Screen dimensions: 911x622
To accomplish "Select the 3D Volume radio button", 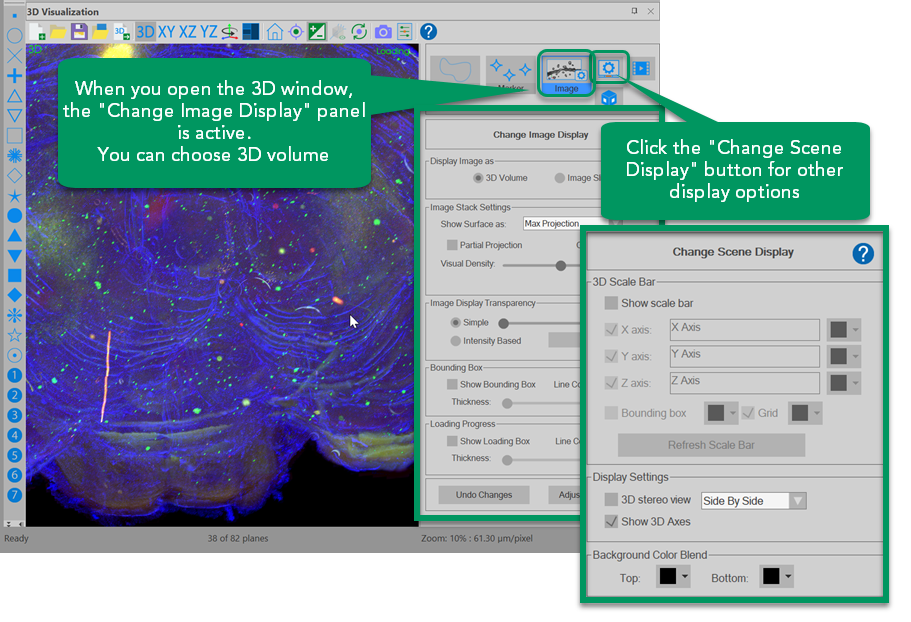I will point(479,178).
